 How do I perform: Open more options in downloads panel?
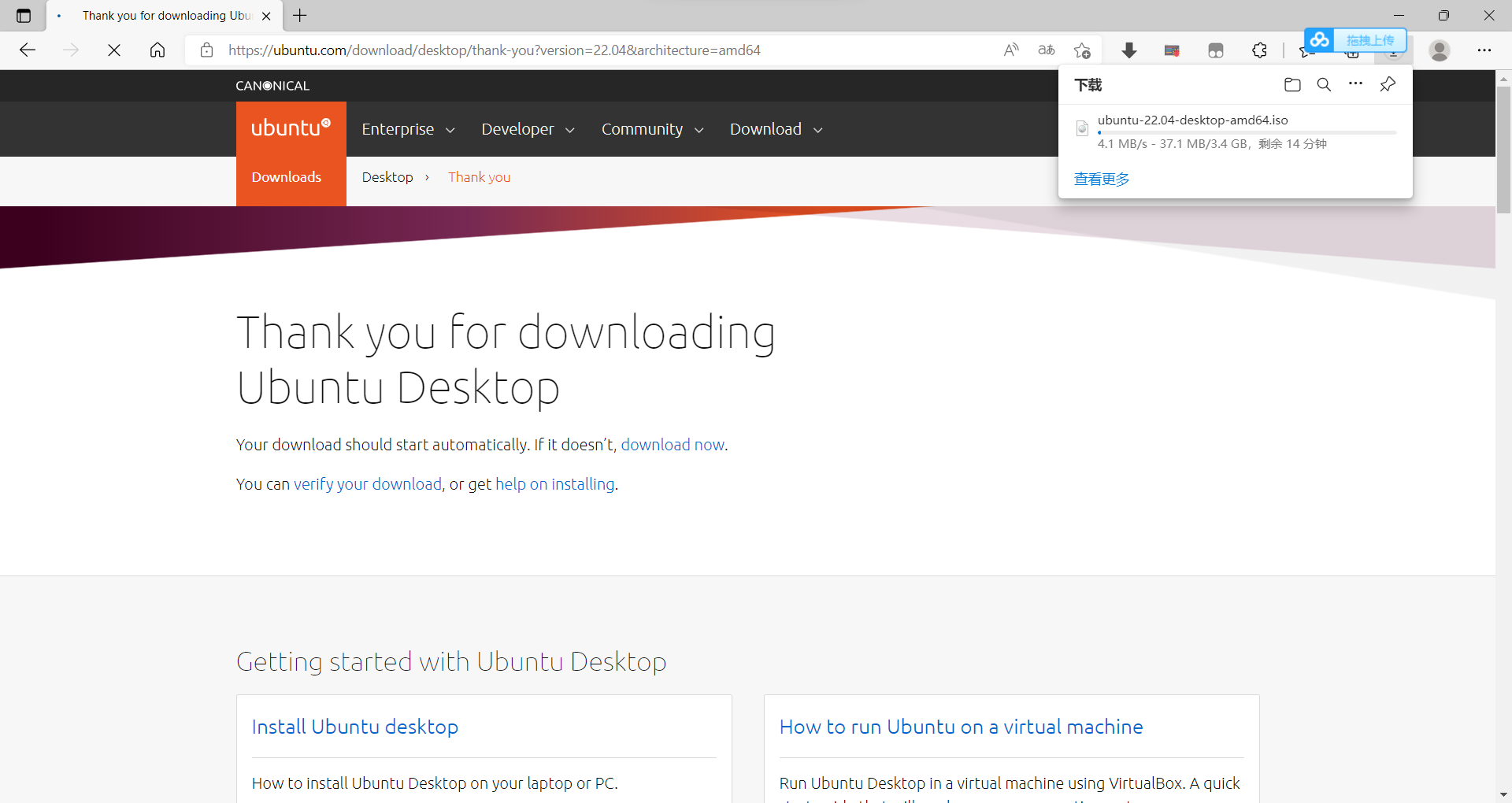coord(1355,83)
